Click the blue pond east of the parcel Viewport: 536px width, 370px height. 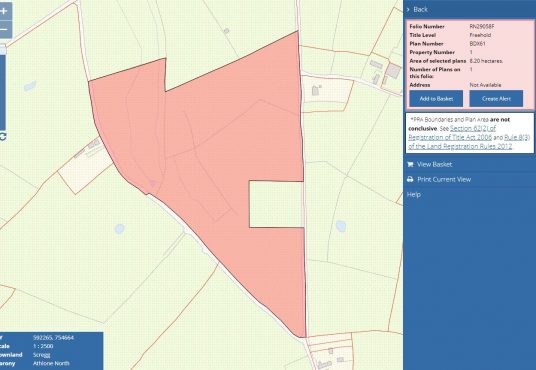tap(341, 226)
